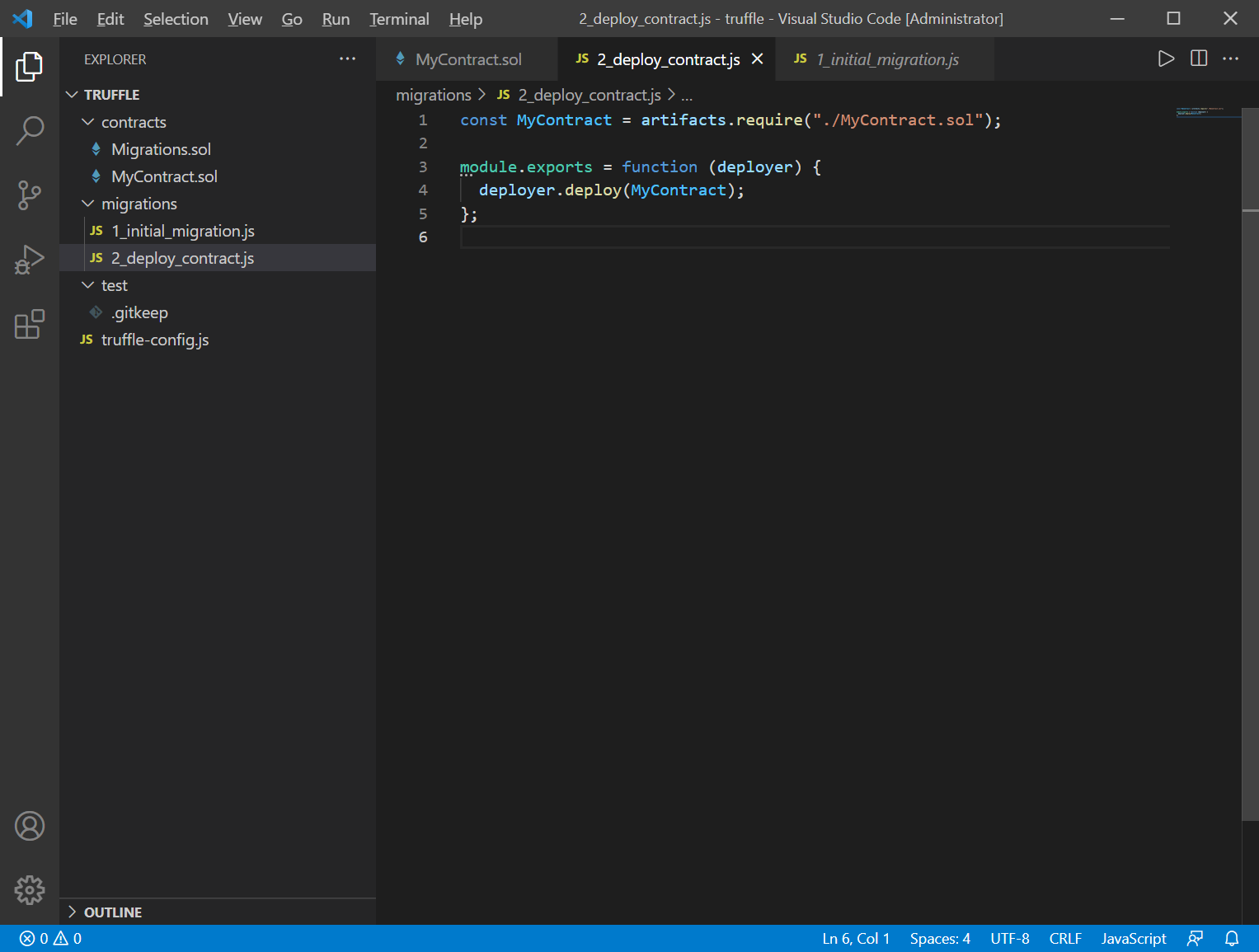
Task: Collapse the contracts folder
Action: (x=88, y=122)
